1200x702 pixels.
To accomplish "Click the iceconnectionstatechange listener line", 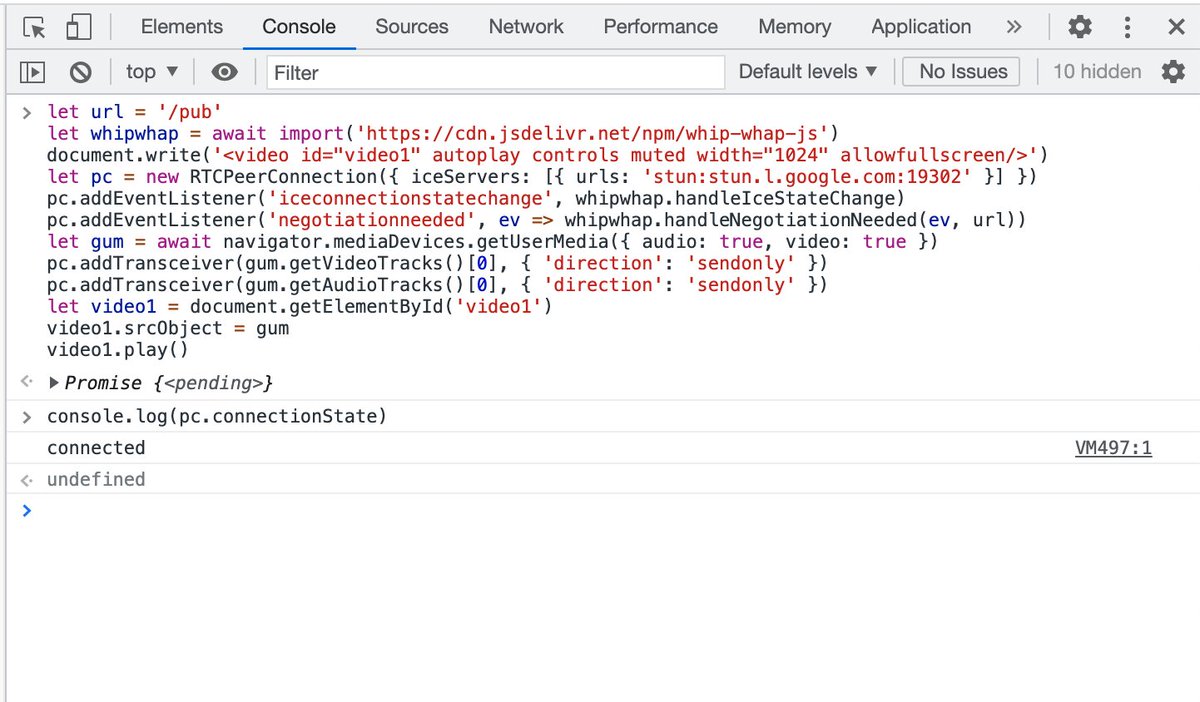I will (476, 198).
